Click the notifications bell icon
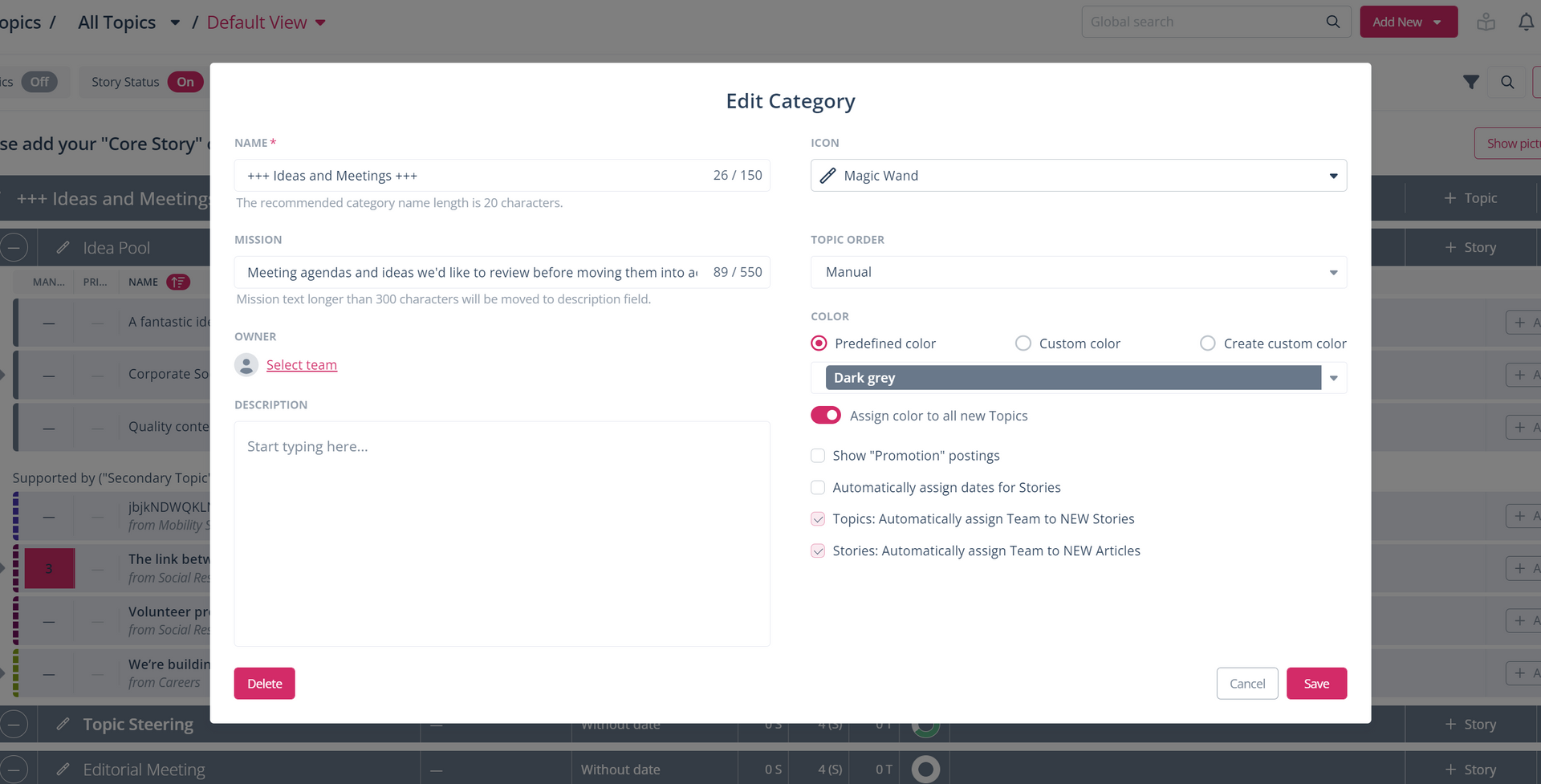Viewport: 1541px width, 784px height. [x=1526, y=22]
